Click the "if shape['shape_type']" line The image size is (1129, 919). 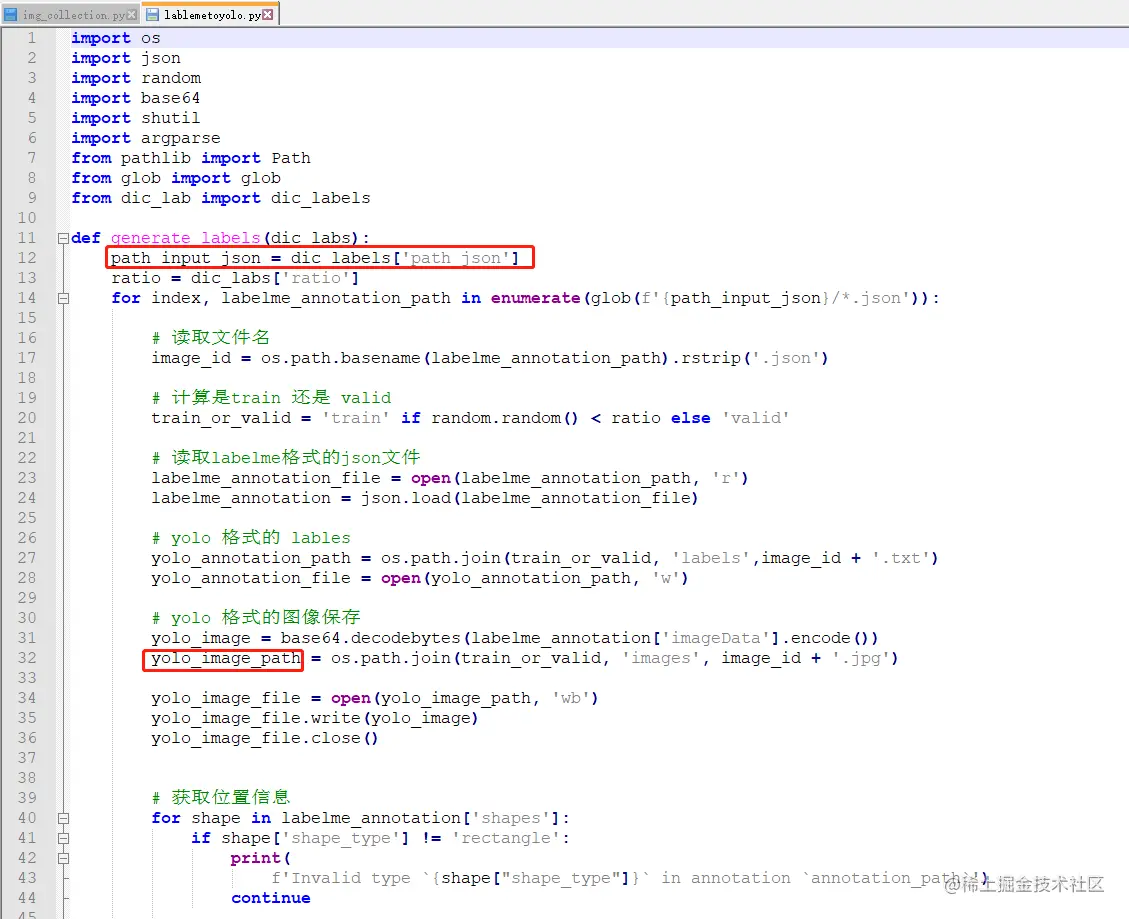[x=380, y=838]
